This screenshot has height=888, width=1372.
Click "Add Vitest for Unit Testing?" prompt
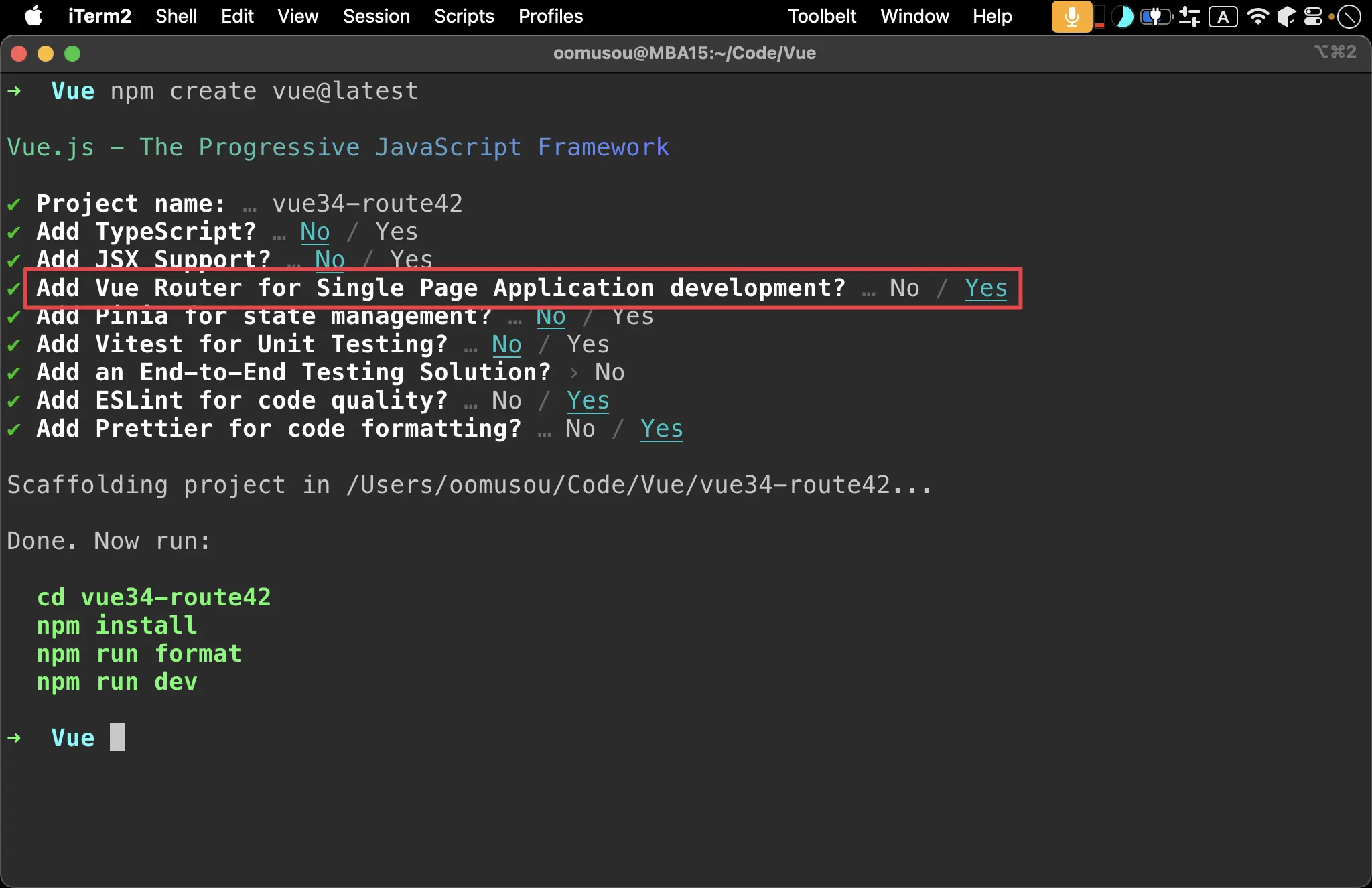(243, 344)
